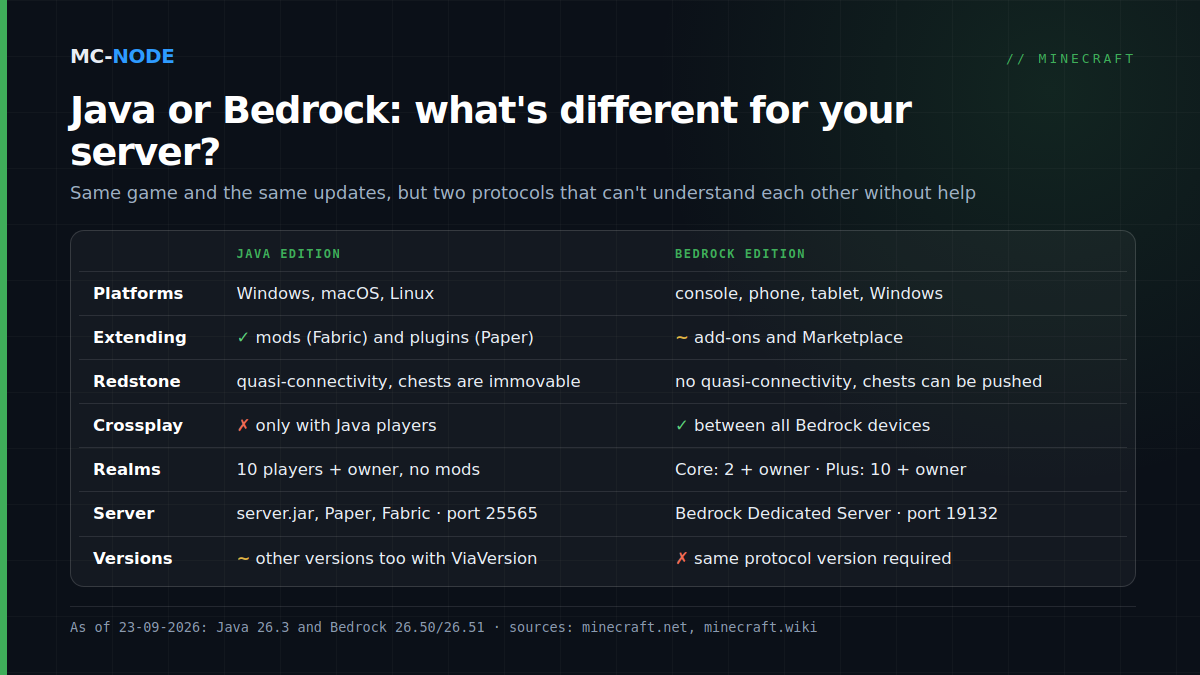Select the Redstone row label
Image resolution: width=1200 pixels, height=675 pixels.
137,382
